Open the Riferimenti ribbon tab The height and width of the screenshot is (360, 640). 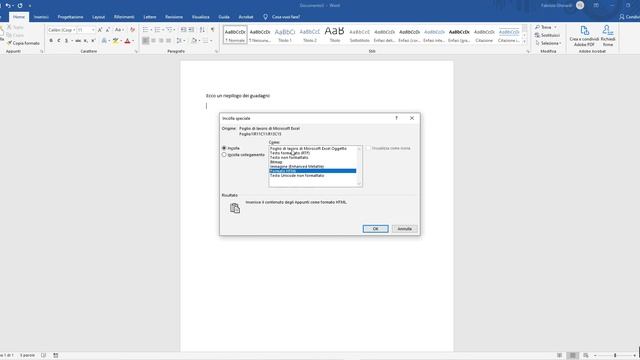click(124, 17)
